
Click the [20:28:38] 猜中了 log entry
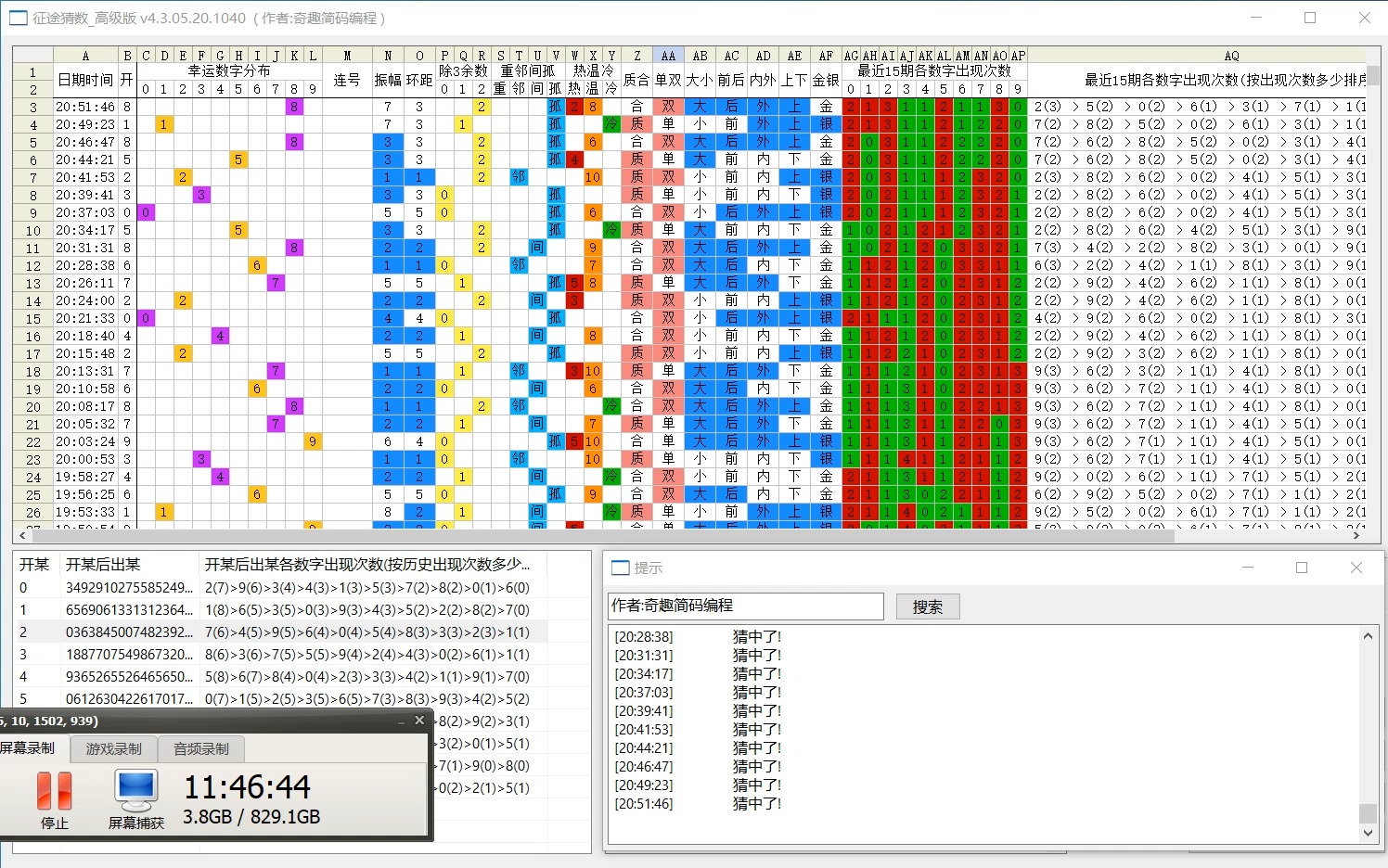point(698,637)
